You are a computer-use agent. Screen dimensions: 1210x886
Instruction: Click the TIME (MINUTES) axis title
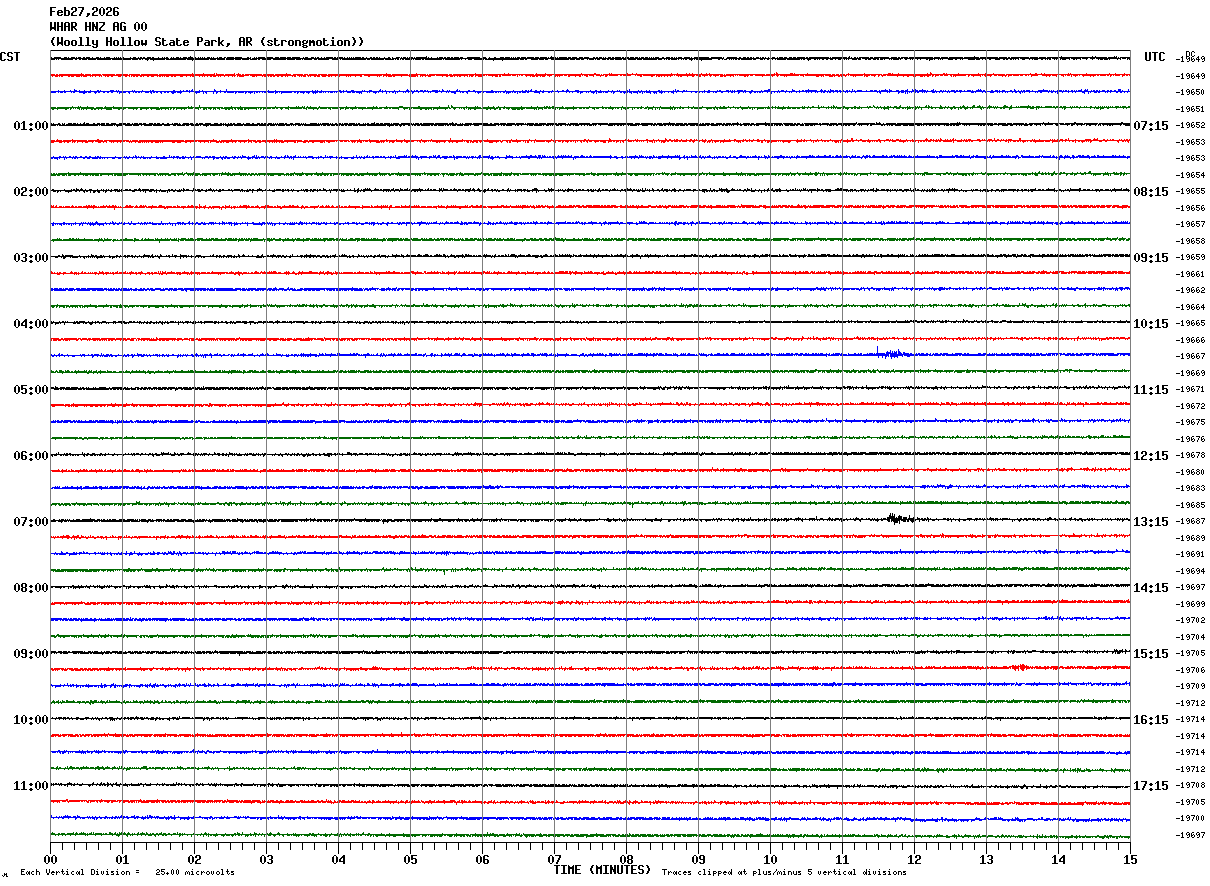(x=602, y=870)
